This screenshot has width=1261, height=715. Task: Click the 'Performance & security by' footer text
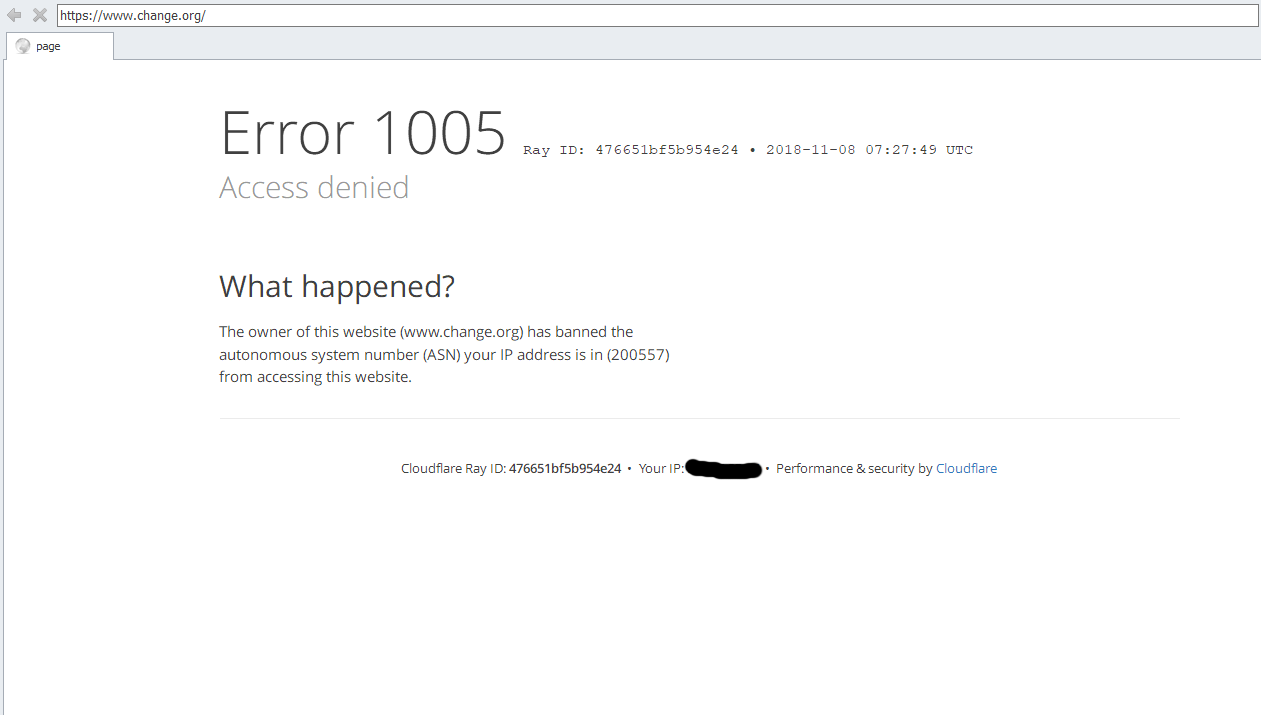[854, 468]
